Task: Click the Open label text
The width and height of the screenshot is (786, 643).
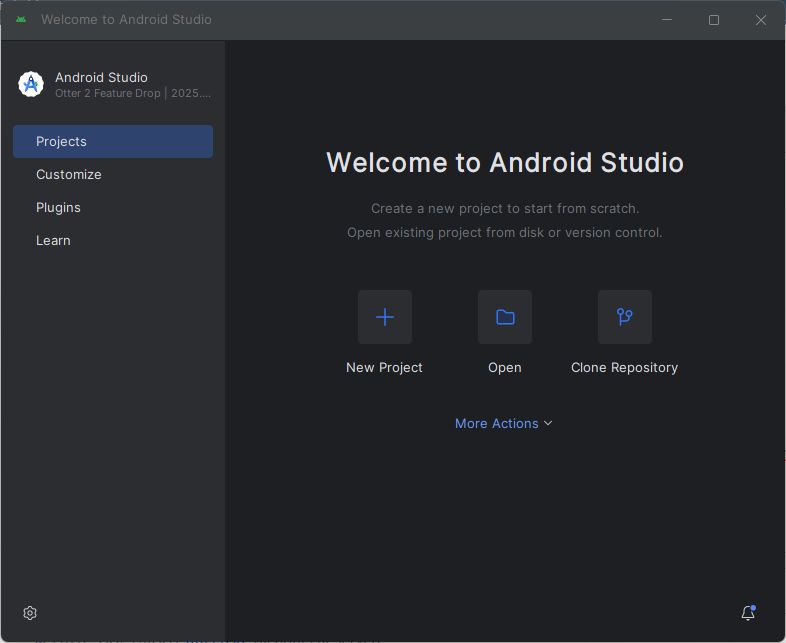Action: 505,367
